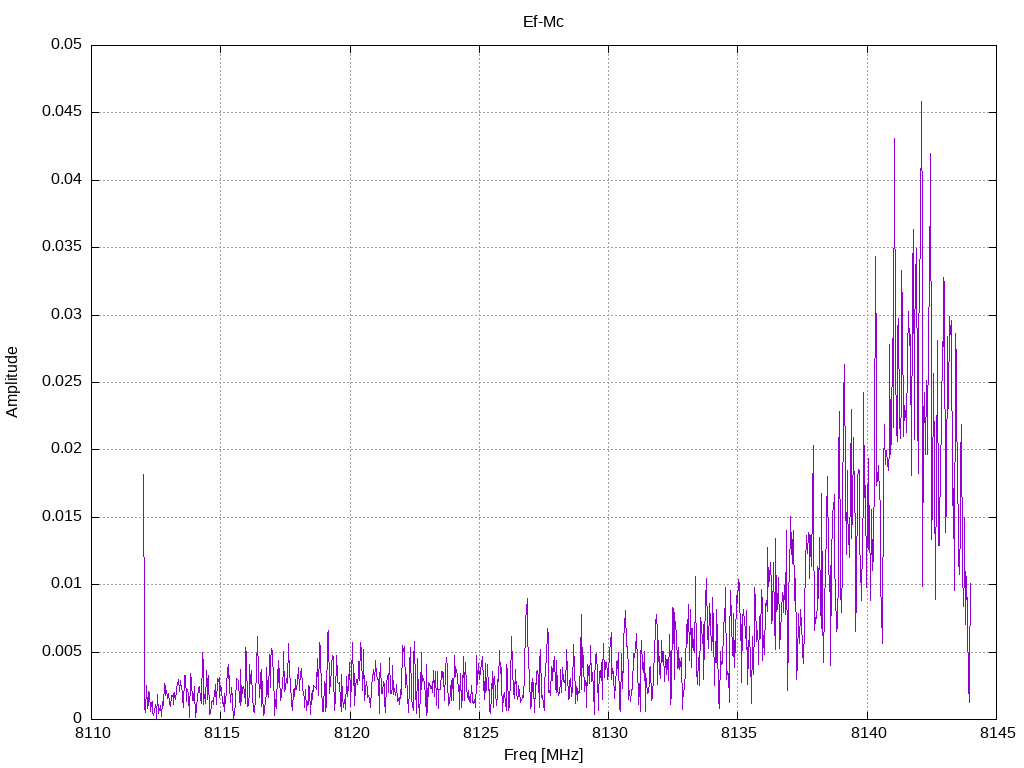The image size is (1024, 768).
Task: Click the initial spike tip at 8112 MHz
Action: (x=143, y=475)
